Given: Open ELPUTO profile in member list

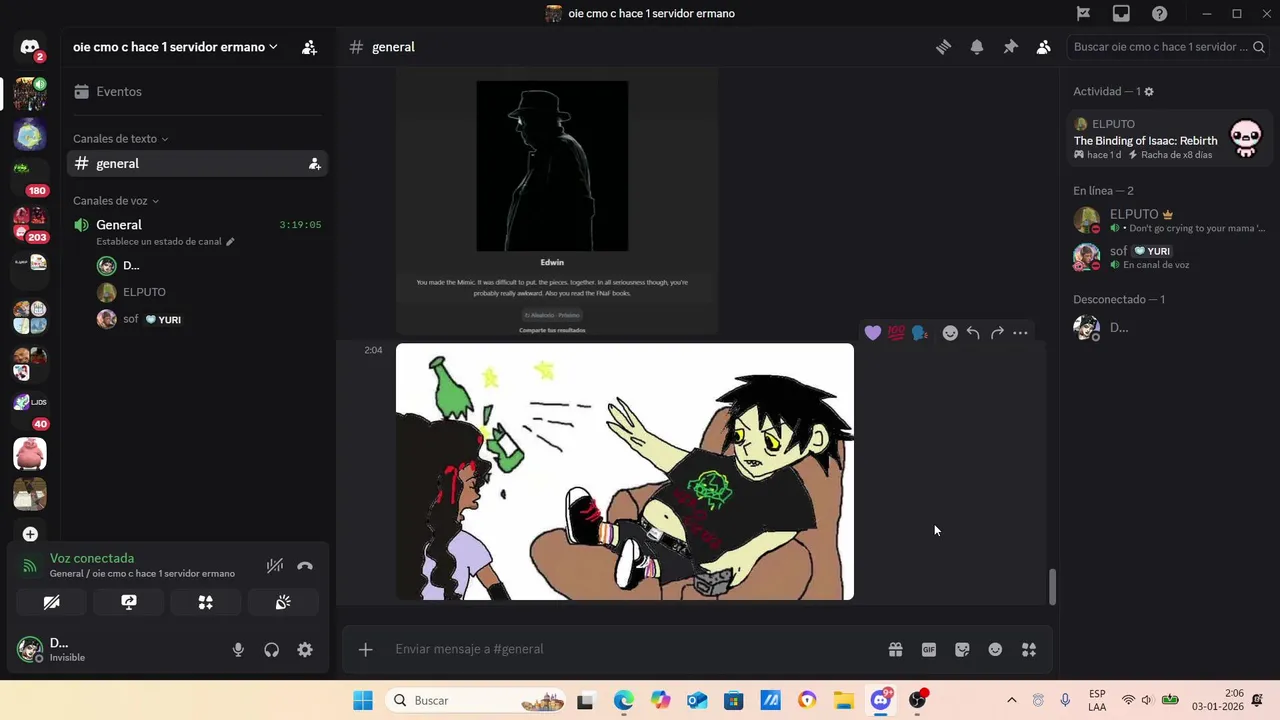Looking at the screenshot, I should tap(1168, 220).
